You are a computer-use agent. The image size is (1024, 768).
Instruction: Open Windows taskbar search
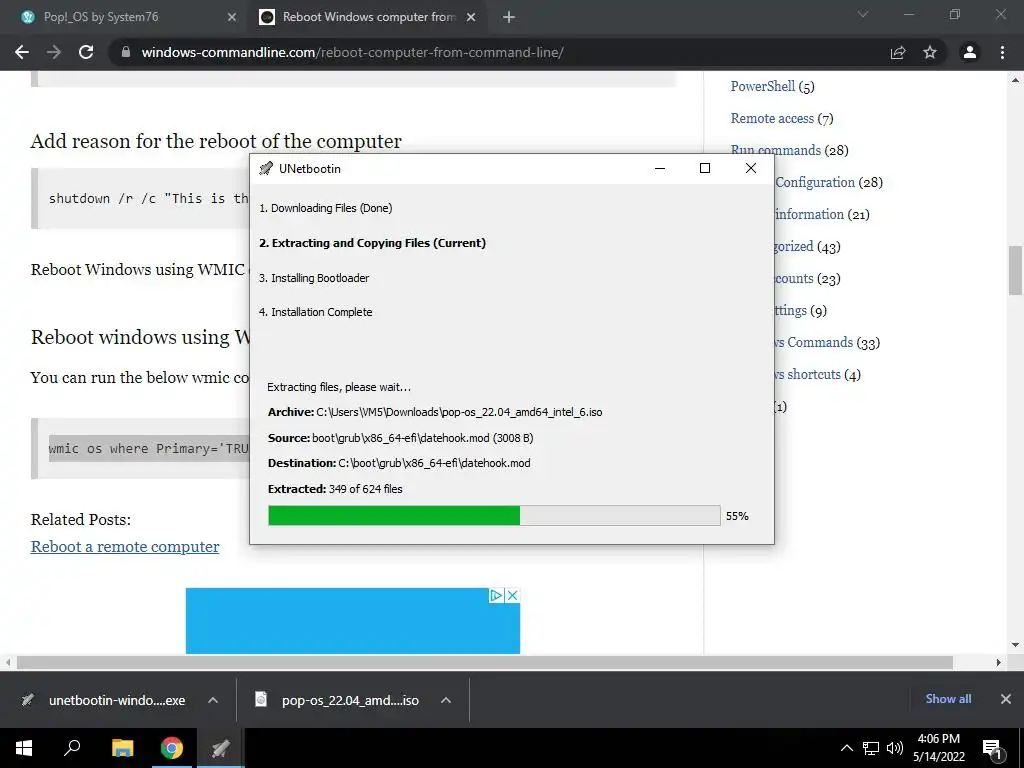pyautogui.click(x=72, y=748)
